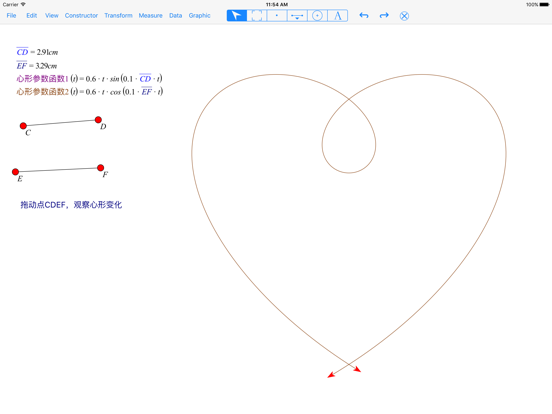552x414 pixels.
Task: Select the sin parametric function text
Action: 89,79
